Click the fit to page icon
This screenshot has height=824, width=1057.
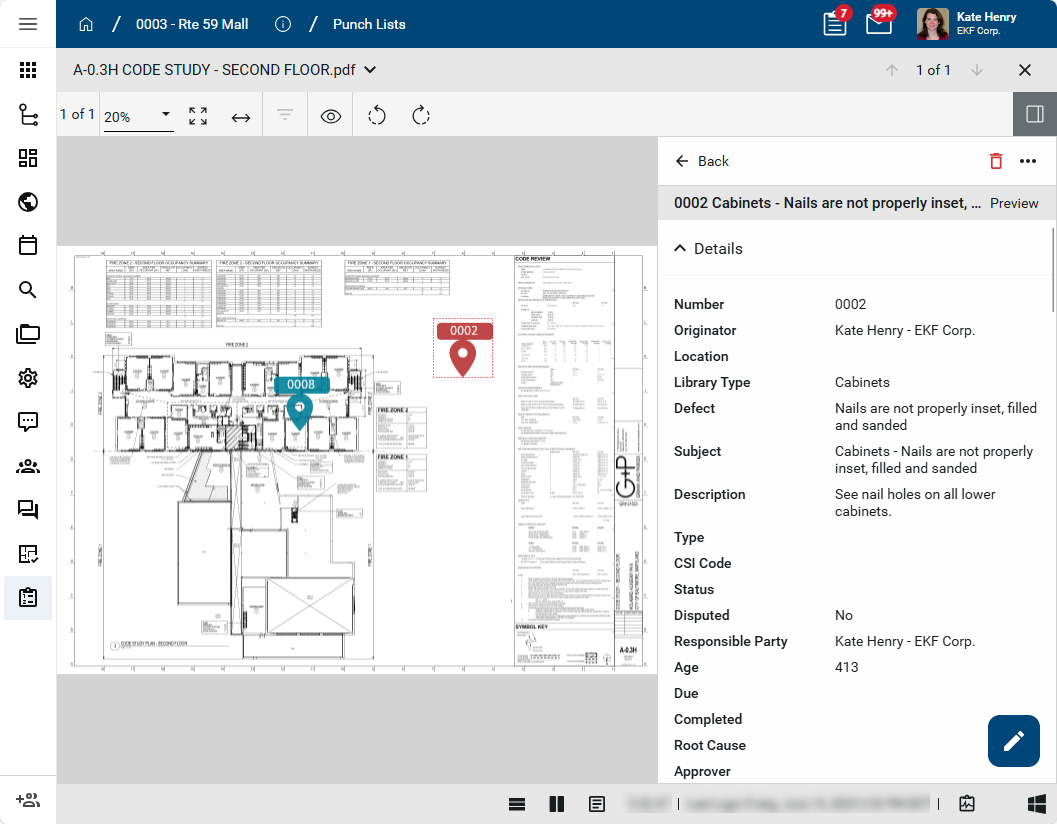pyautogui.click(x=198, y=116)
